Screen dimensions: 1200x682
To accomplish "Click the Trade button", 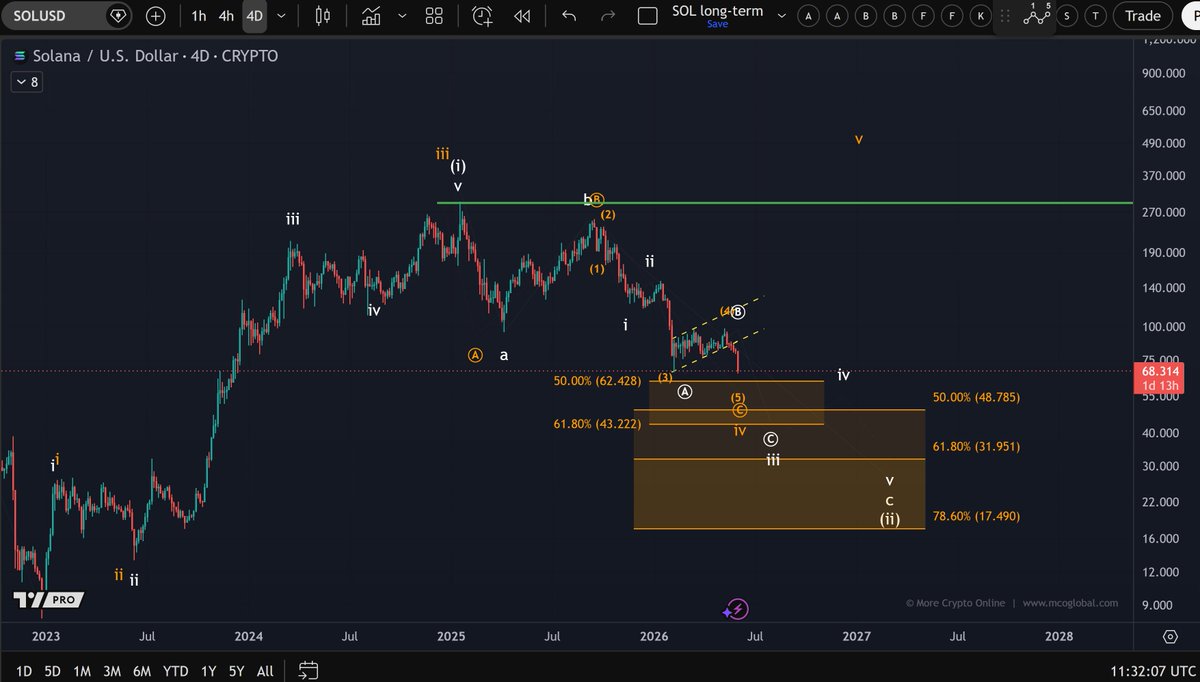I will (x=1143, y=16).
